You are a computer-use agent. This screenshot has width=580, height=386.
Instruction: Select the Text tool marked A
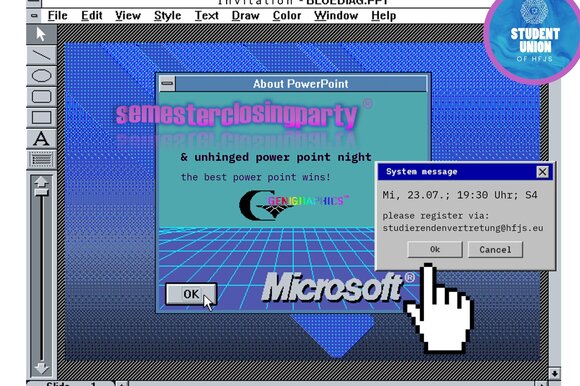click(x=41, y=139)
